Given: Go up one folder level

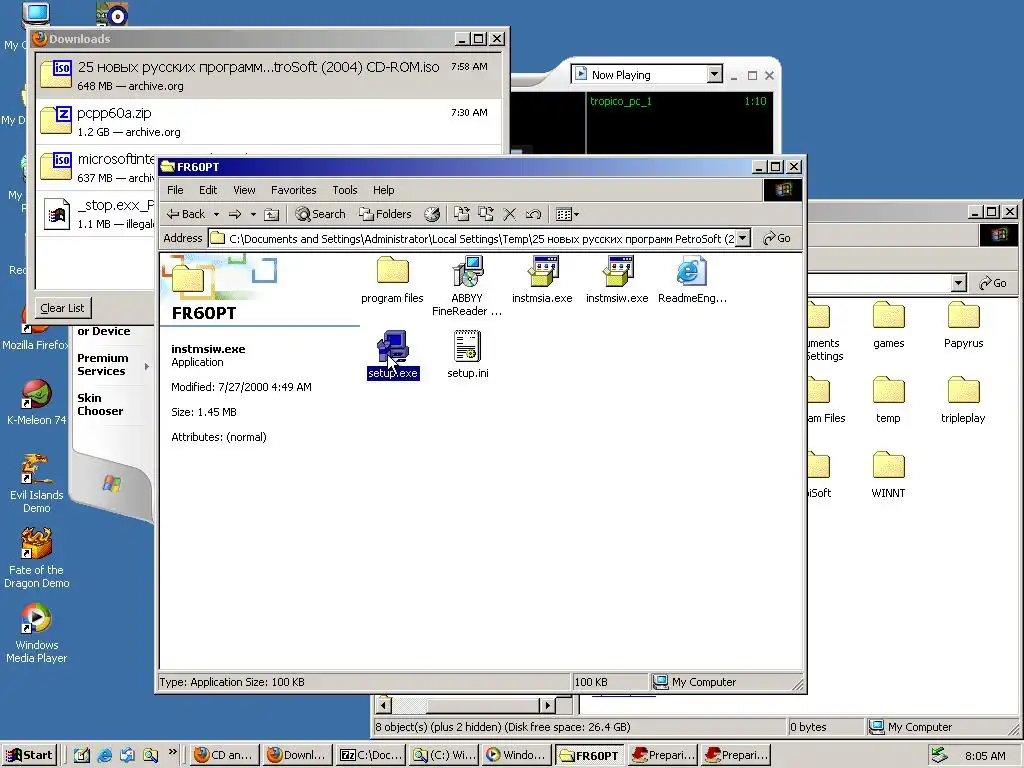Looking at the screenshot, I should pyautogui.click(x=272, y=214).
